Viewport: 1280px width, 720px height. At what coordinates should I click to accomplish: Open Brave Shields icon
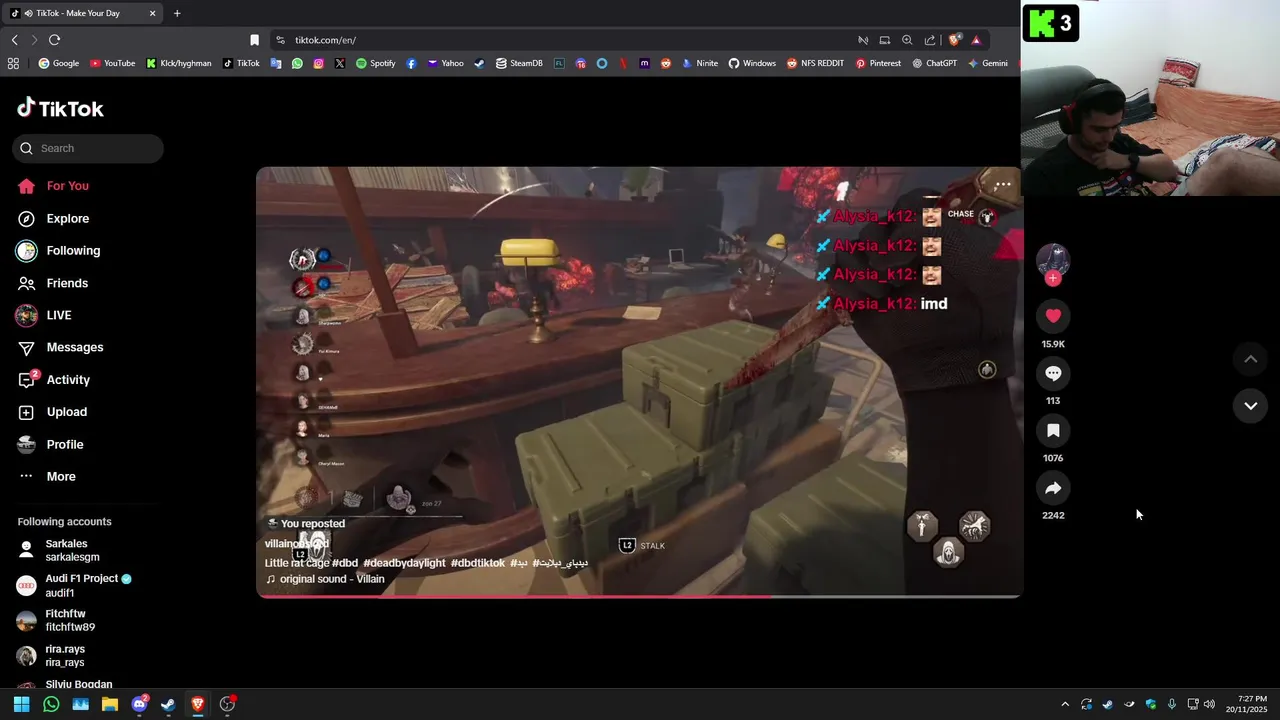(x=954, y=40)
